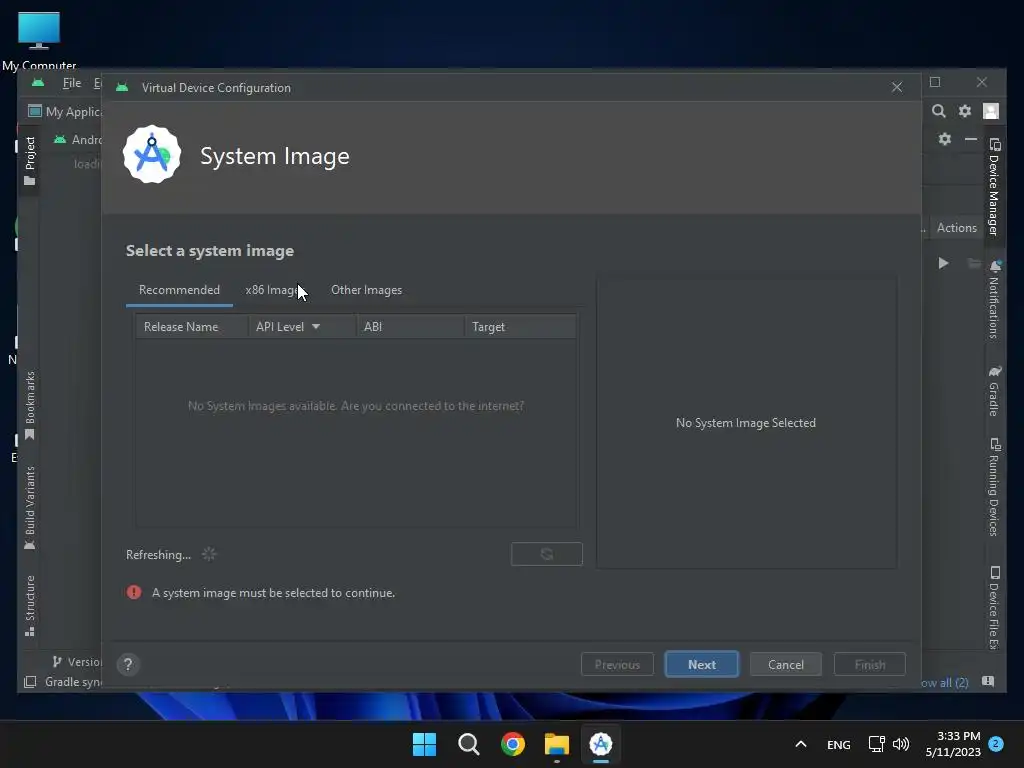Open the Bookmarks tool window
This screenshot has height=768, width=1024.
point(30,406)
